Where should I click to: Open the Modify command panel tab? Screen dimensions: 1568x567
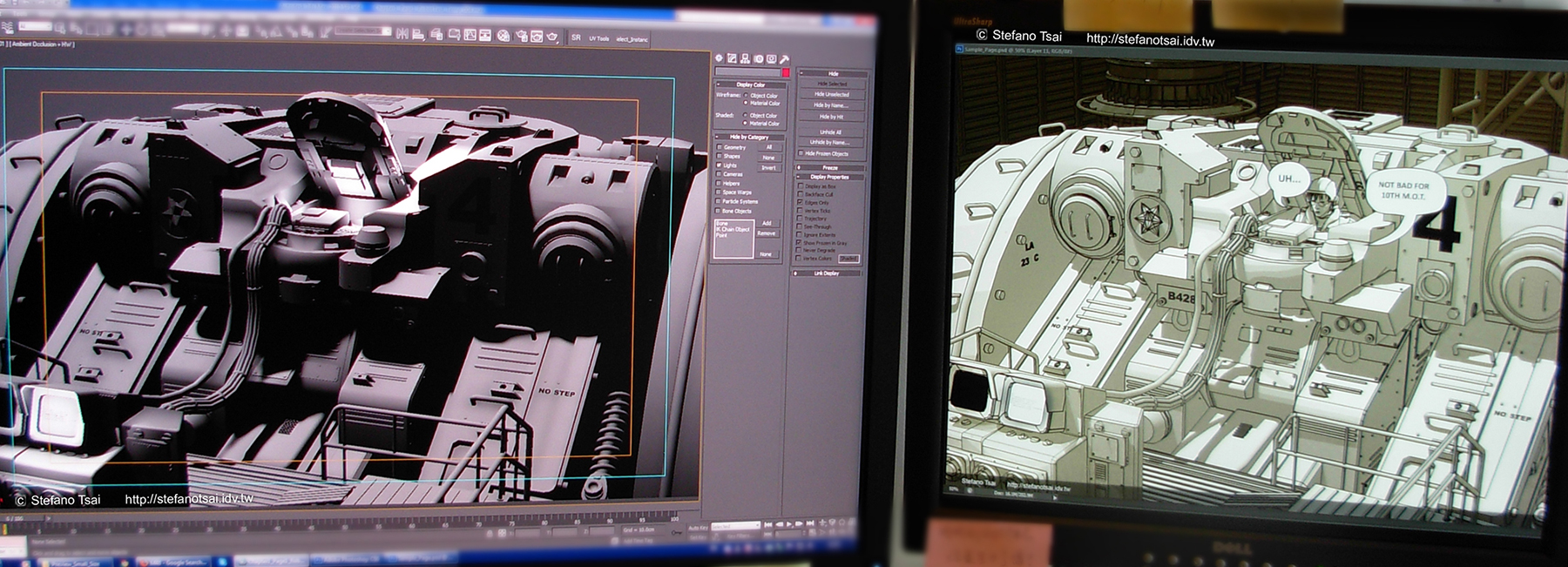(x=733, y=58)
